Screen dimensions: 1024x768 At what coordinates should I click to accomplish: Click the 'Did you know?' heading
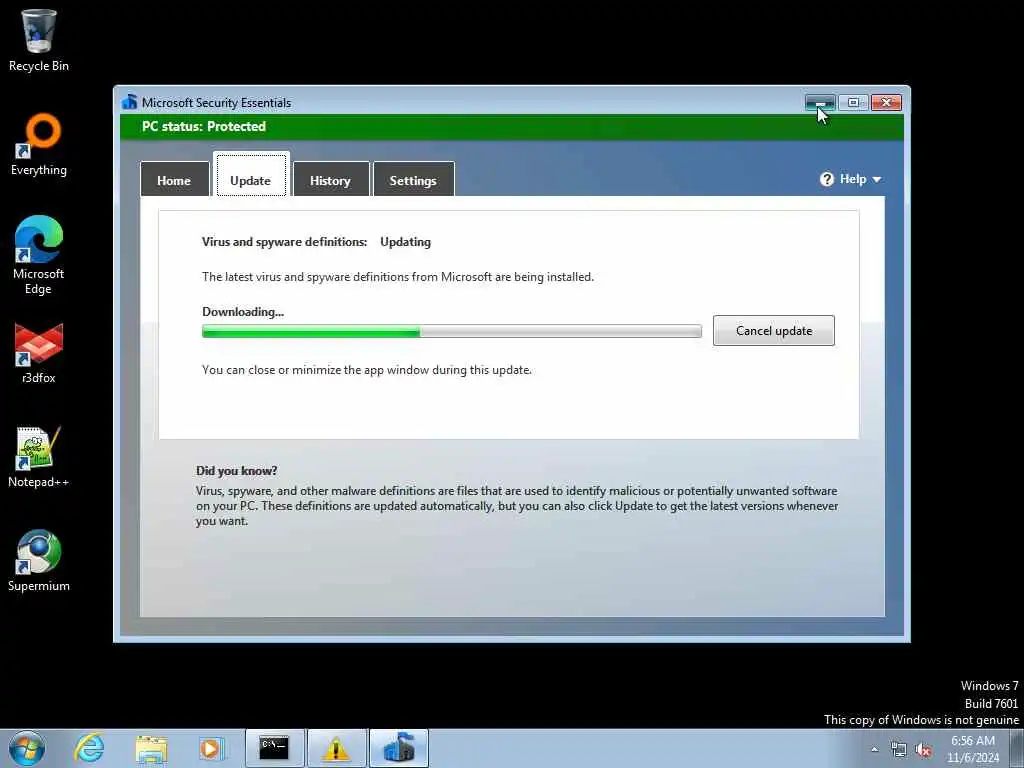[236, 471]
